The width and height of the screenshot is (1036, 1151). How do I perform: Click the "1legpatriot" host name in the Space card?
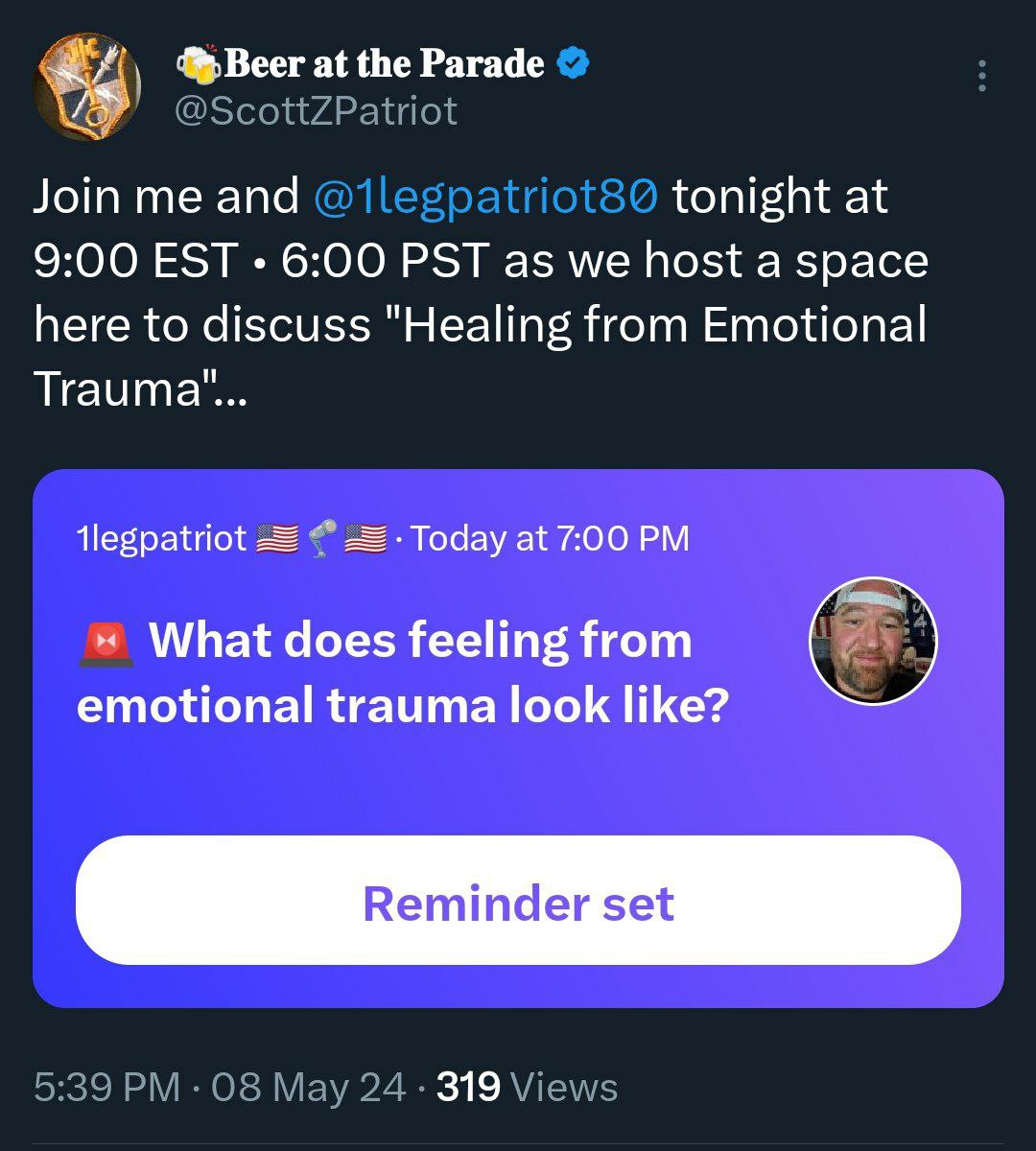click(x=161, y=538)
